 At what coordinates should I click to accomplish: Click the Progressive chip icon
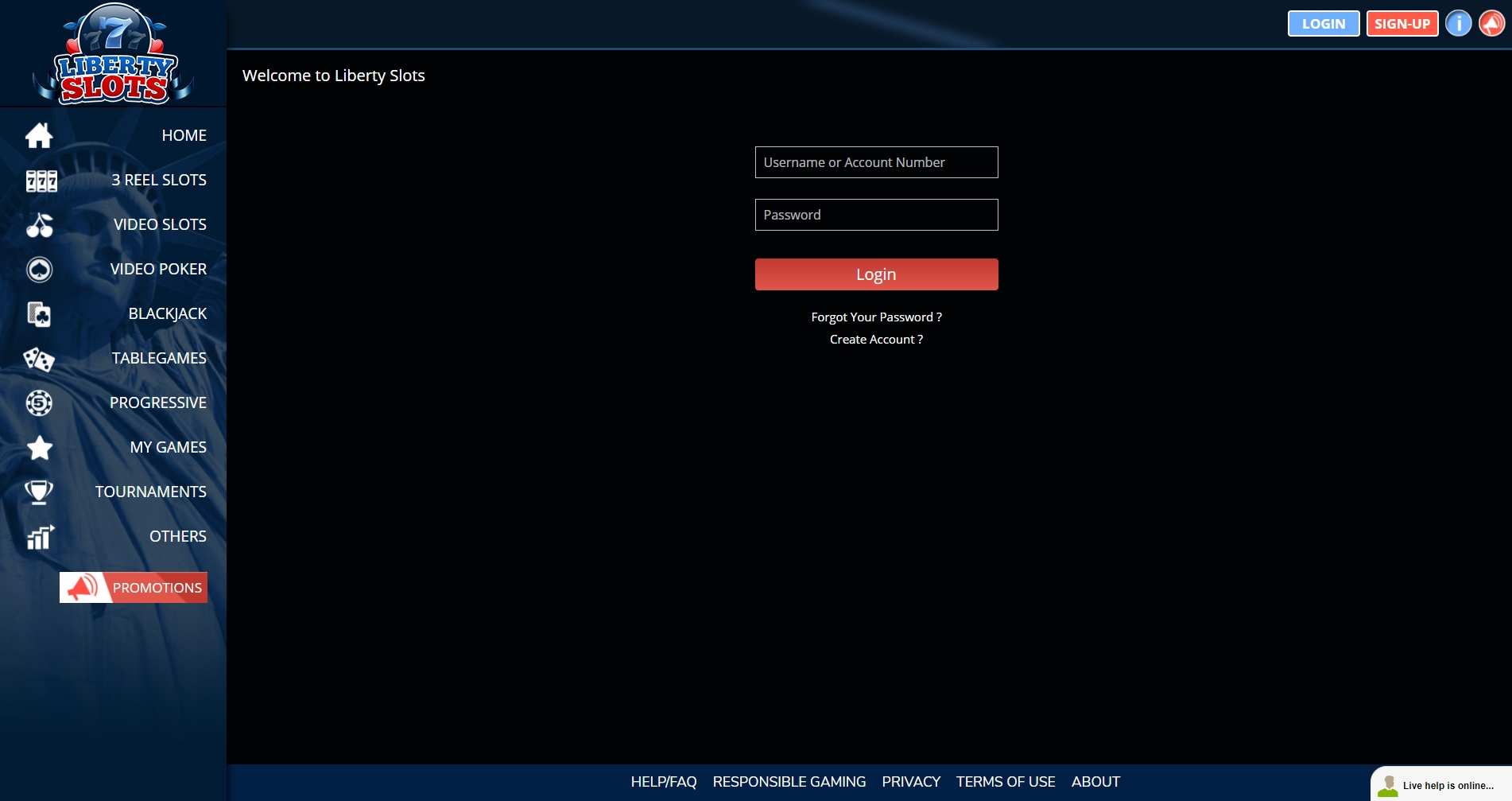click(x=39, y=403)
